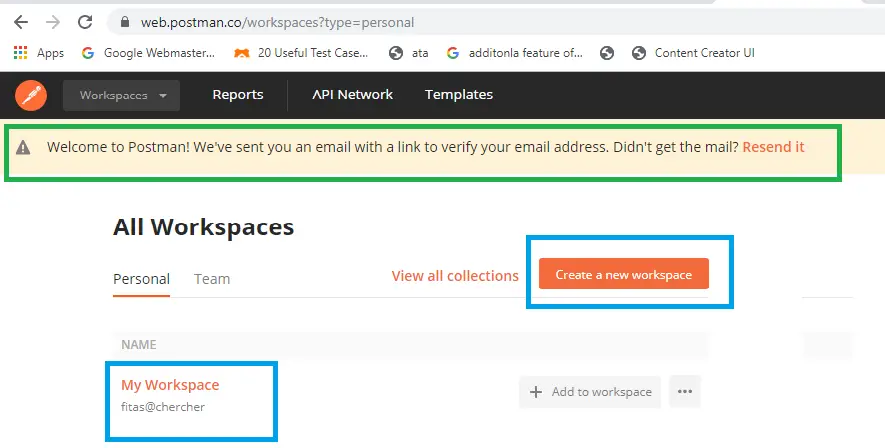Click the All Workspaces heading
The width and height of the screenshot is (885, 448).
[203, 227]
